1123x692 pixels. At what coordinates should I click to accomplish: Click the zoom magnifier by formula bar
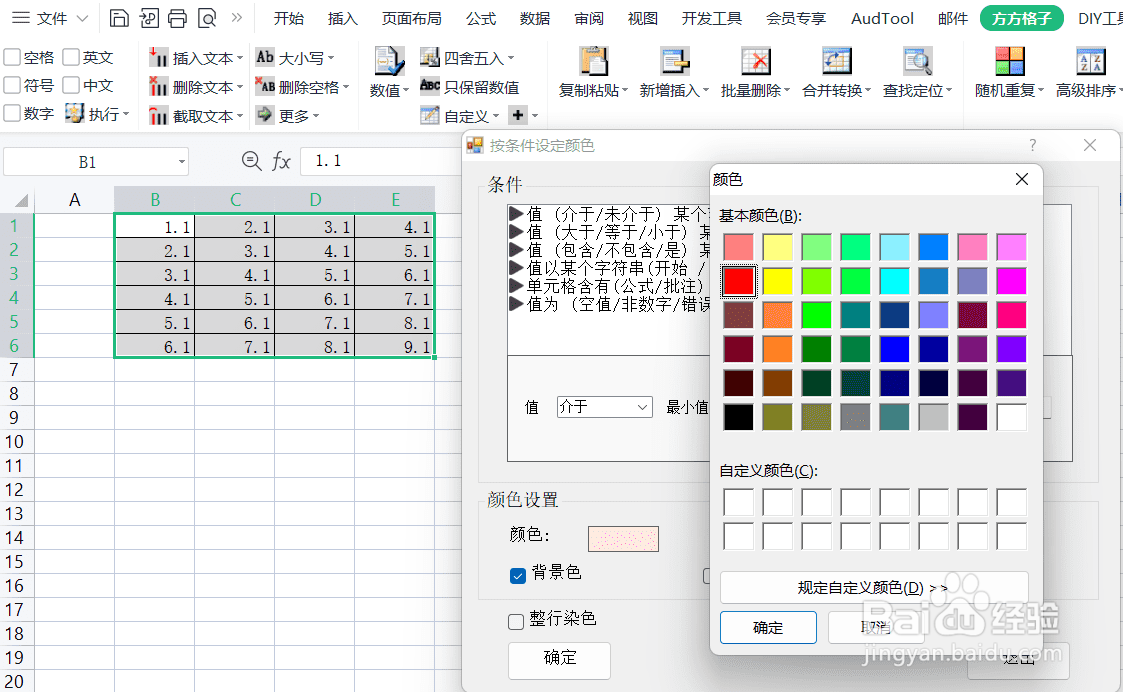click(251, 160)
